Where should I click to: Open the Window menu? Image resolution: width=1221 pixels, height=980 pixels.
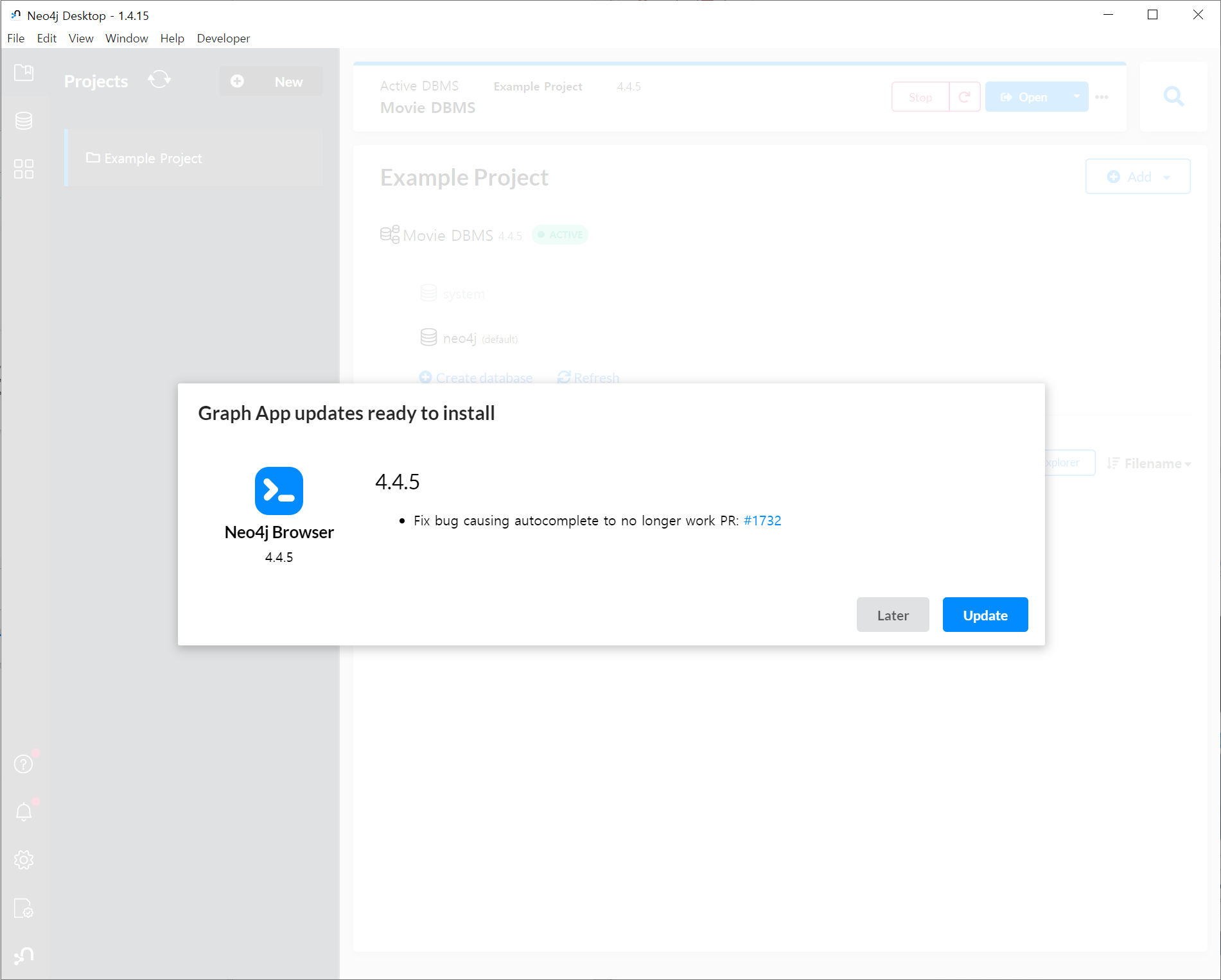pos(127,39)
